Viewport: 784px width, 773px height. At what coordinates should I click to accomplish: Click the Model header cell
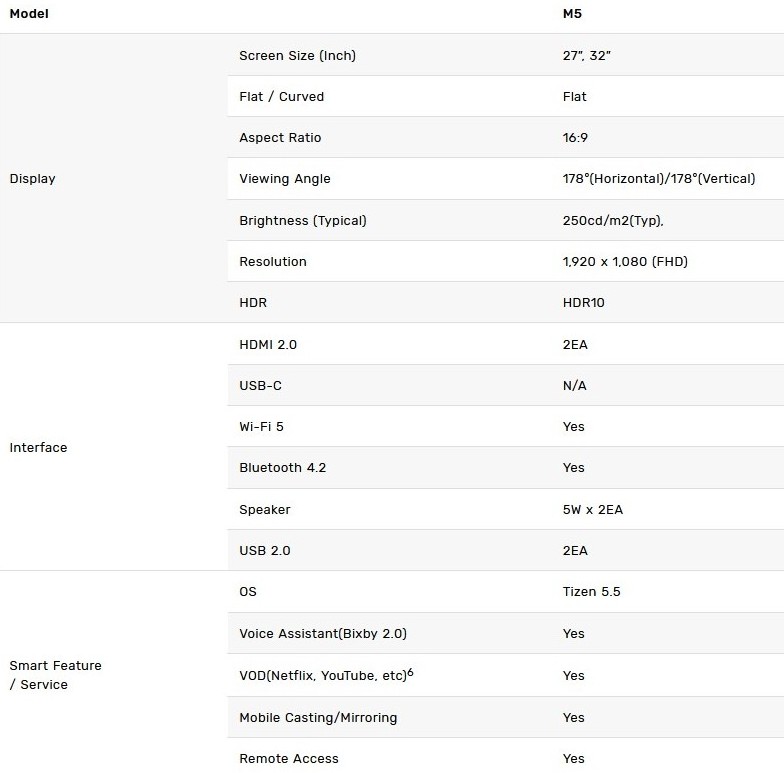[28, 15]
